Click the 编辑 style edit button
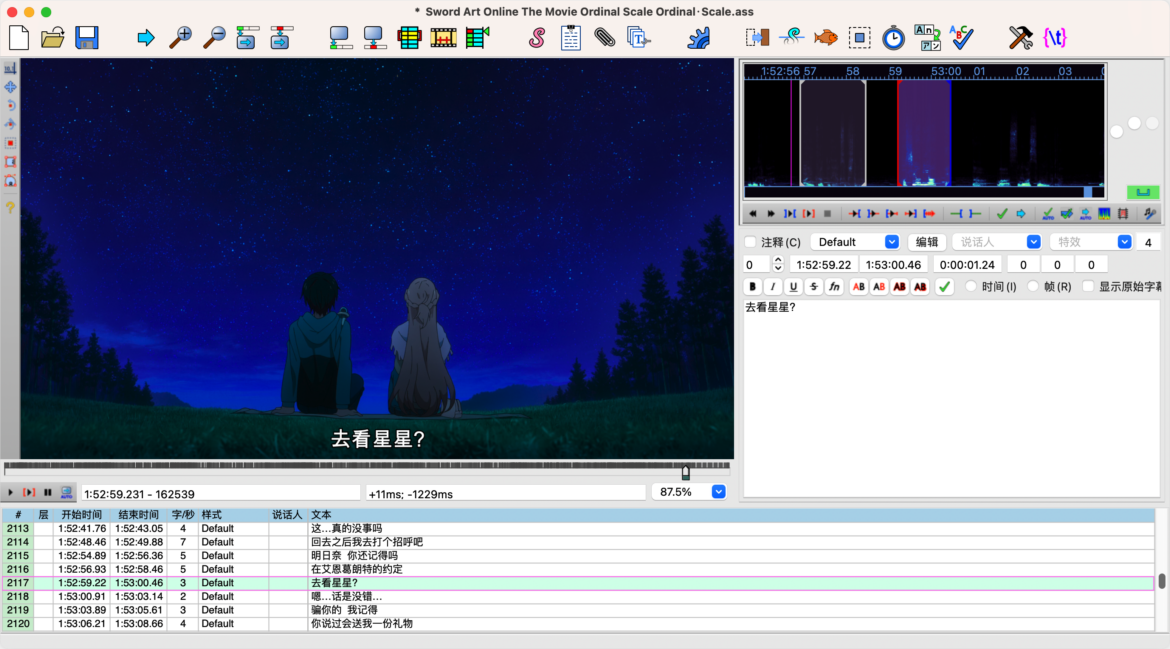Screen dimensions: 1170x649 (x=927, y=242)
